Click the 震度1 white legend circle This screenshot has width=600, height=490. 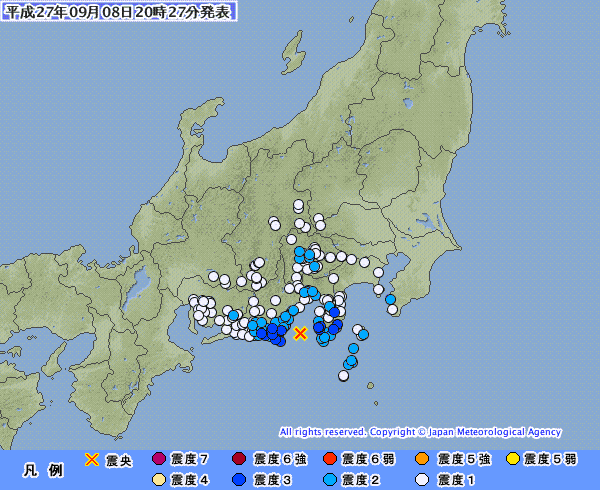422,480
